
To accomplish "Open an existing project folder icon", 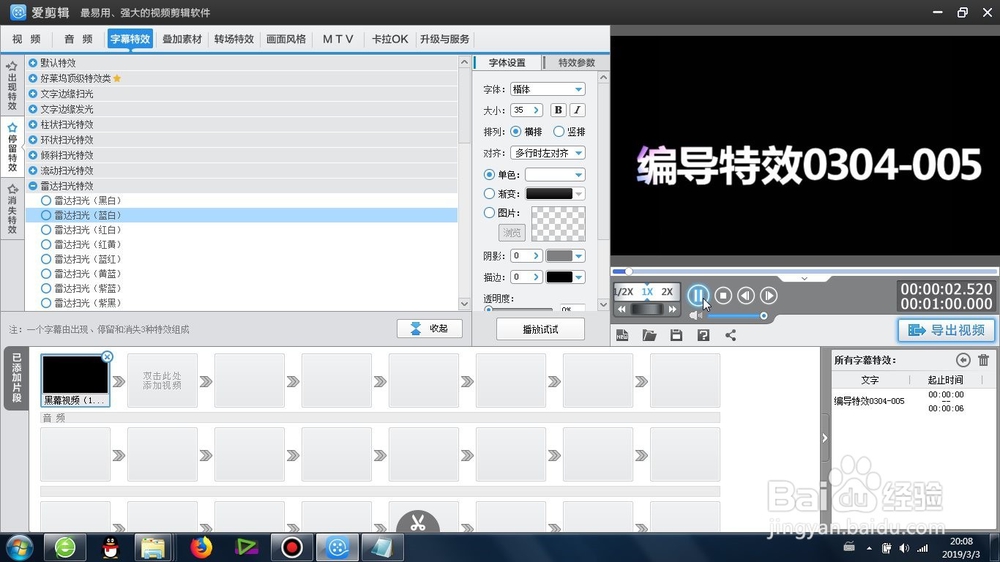I will point(649,335).
